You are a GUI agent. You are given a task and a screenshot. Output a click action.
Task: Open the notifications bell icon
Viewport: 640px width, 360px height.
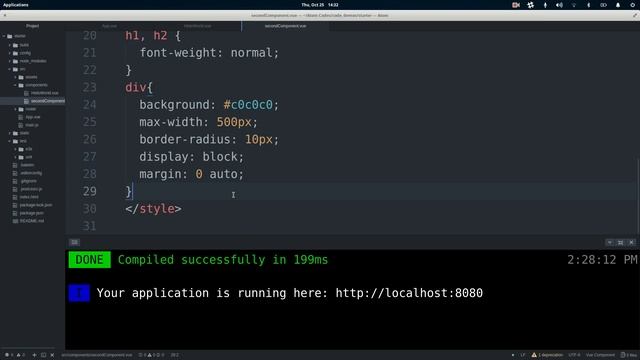pyautogui.click(x=618, y=5)
